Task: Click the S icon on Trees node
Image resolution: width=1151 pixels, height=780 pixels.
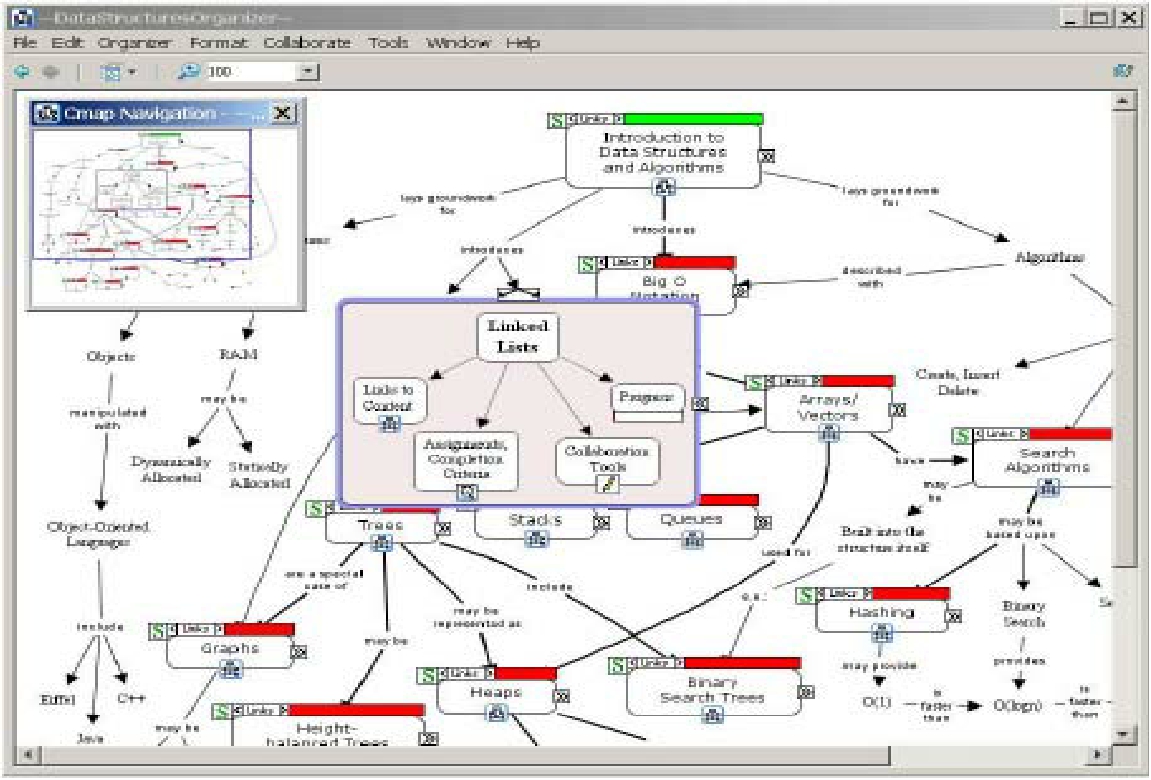Action: click(316, 509)
